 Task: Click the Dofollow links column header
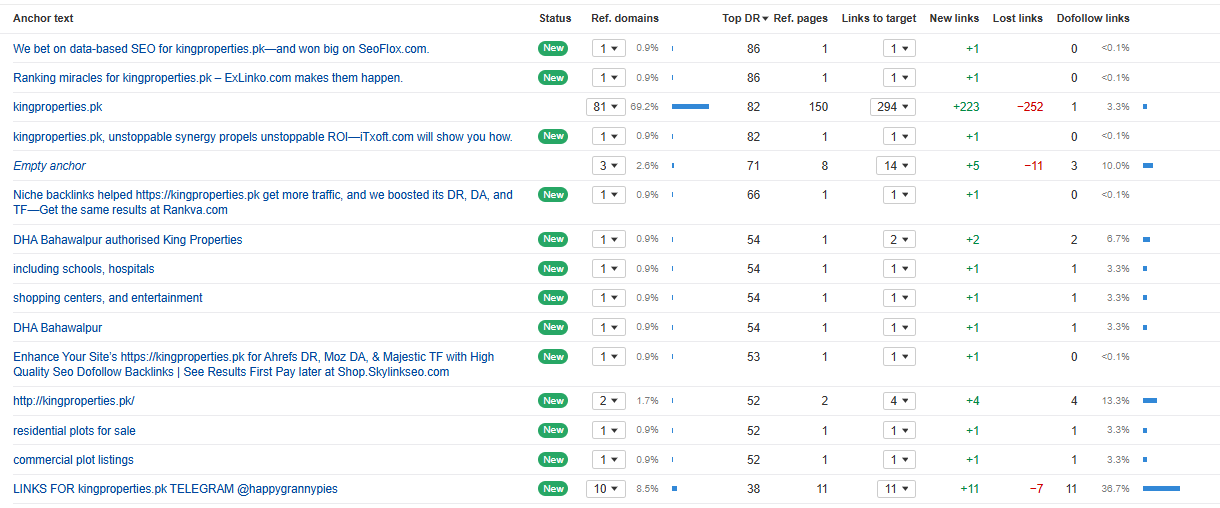pyautogui.click(x=1092, y=18)
